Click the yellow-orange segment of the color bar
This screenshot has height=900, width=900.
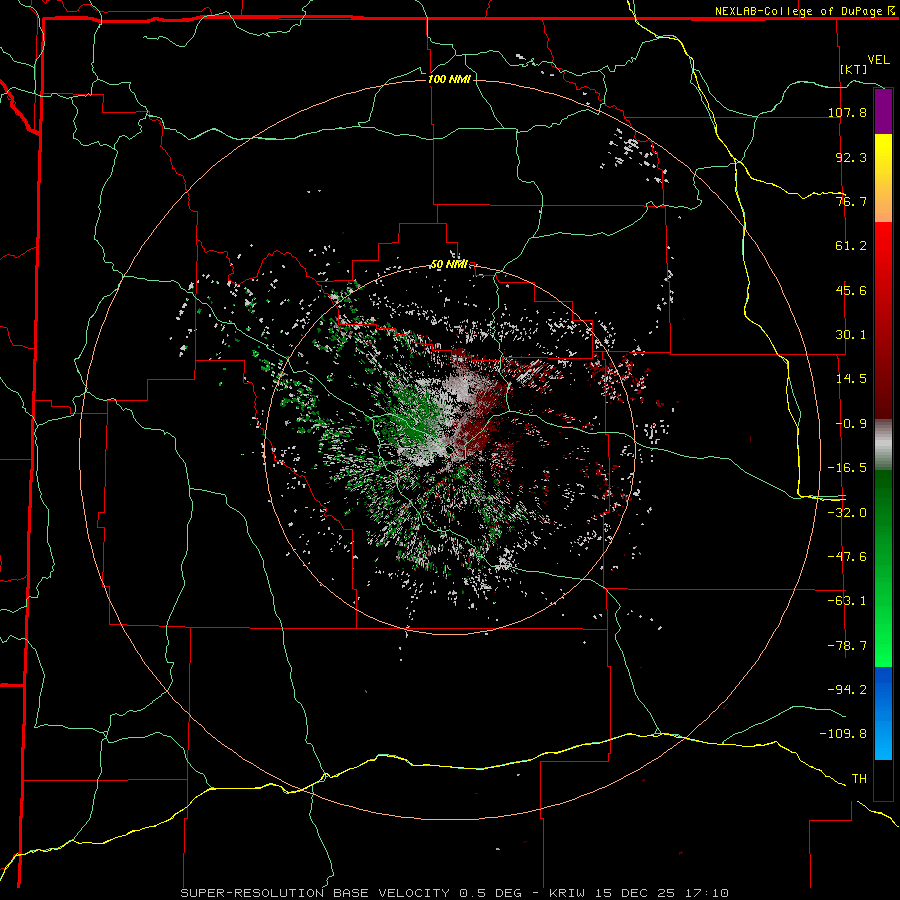883,178
